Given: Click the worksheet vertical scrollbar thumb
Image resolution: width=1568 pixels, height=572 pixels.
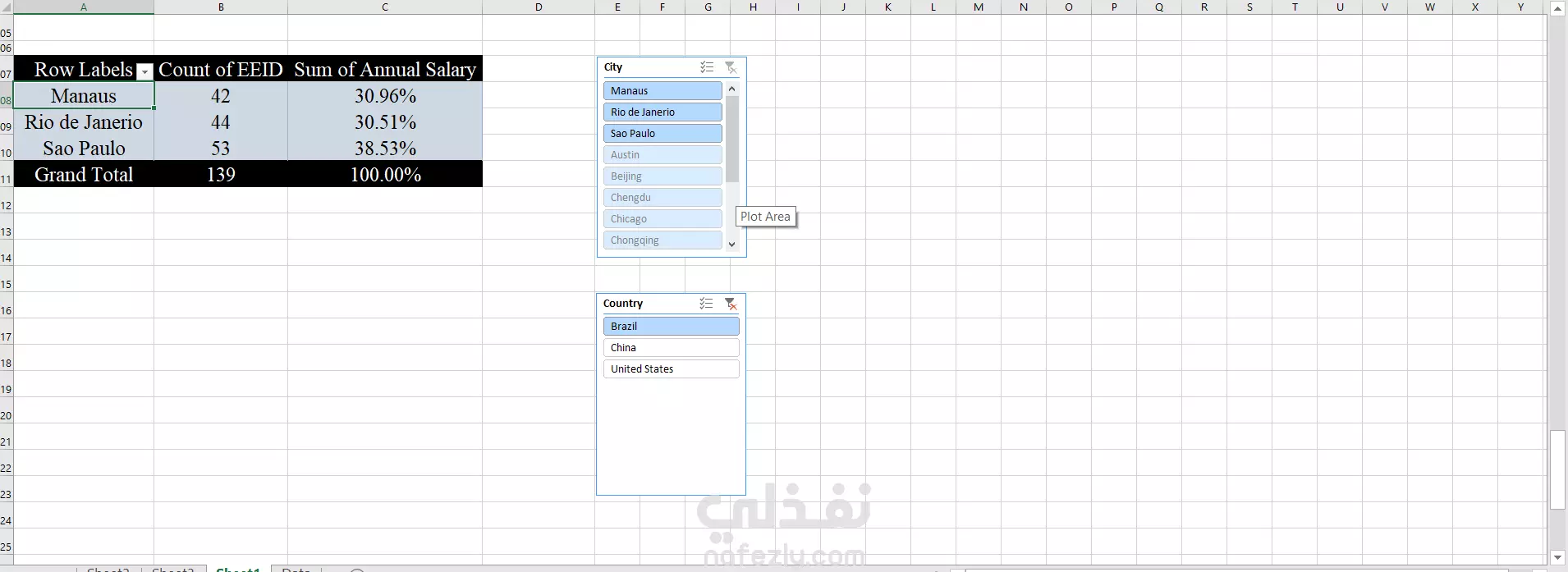Looking at the screenshot, I should pyautogui.click(x=1557, y=469).
